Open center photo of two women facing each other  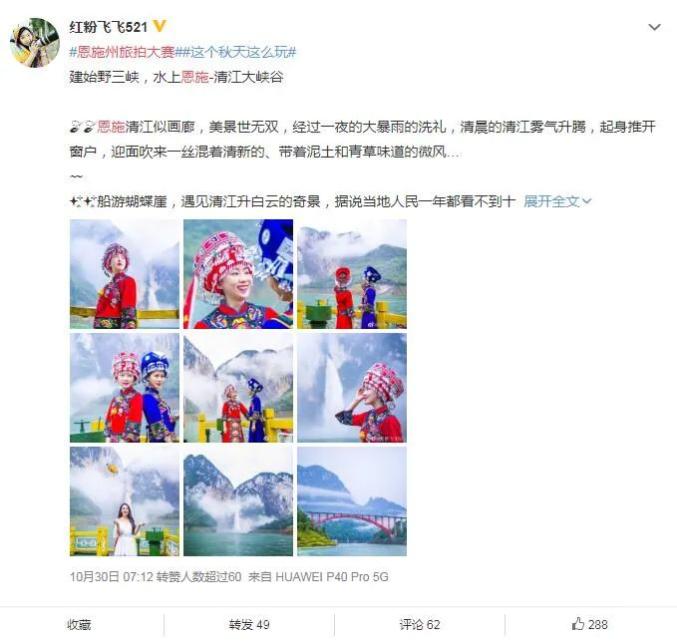pyautogui.click(x=238, y=388)
